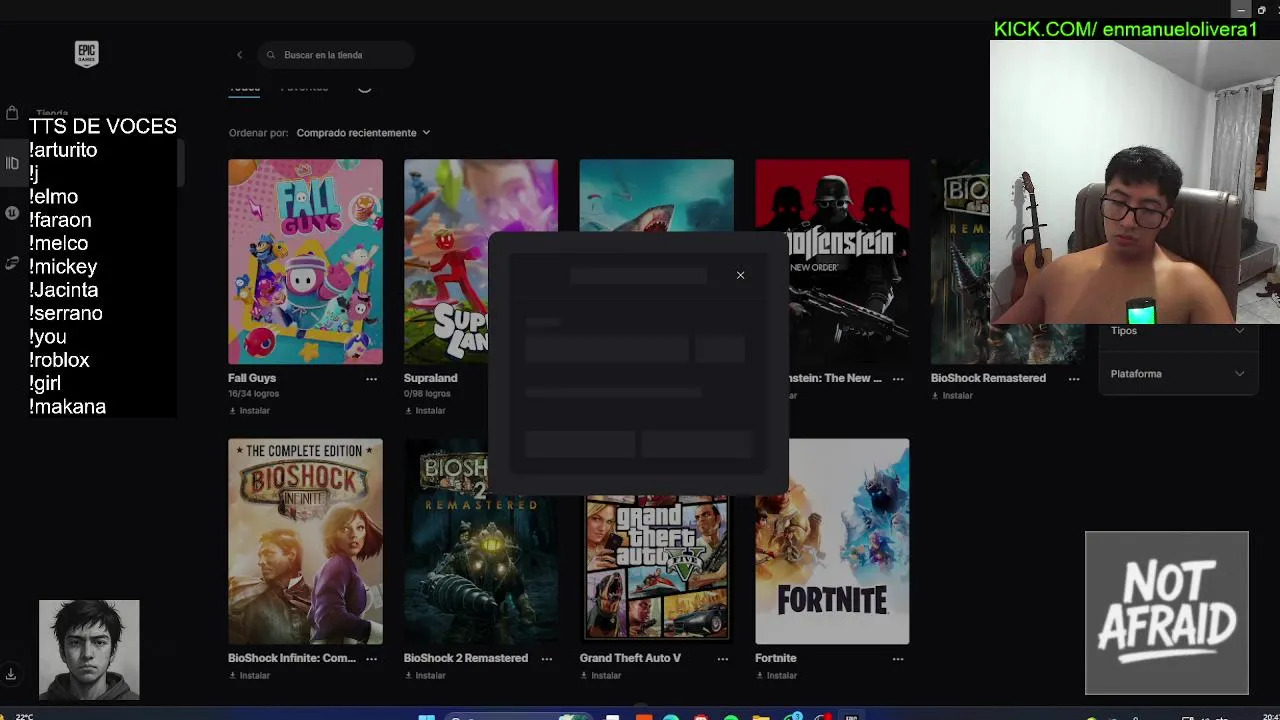Open the Fortnite cover thumbnail
Viewport: 1280px width, 720px height.
832,541
